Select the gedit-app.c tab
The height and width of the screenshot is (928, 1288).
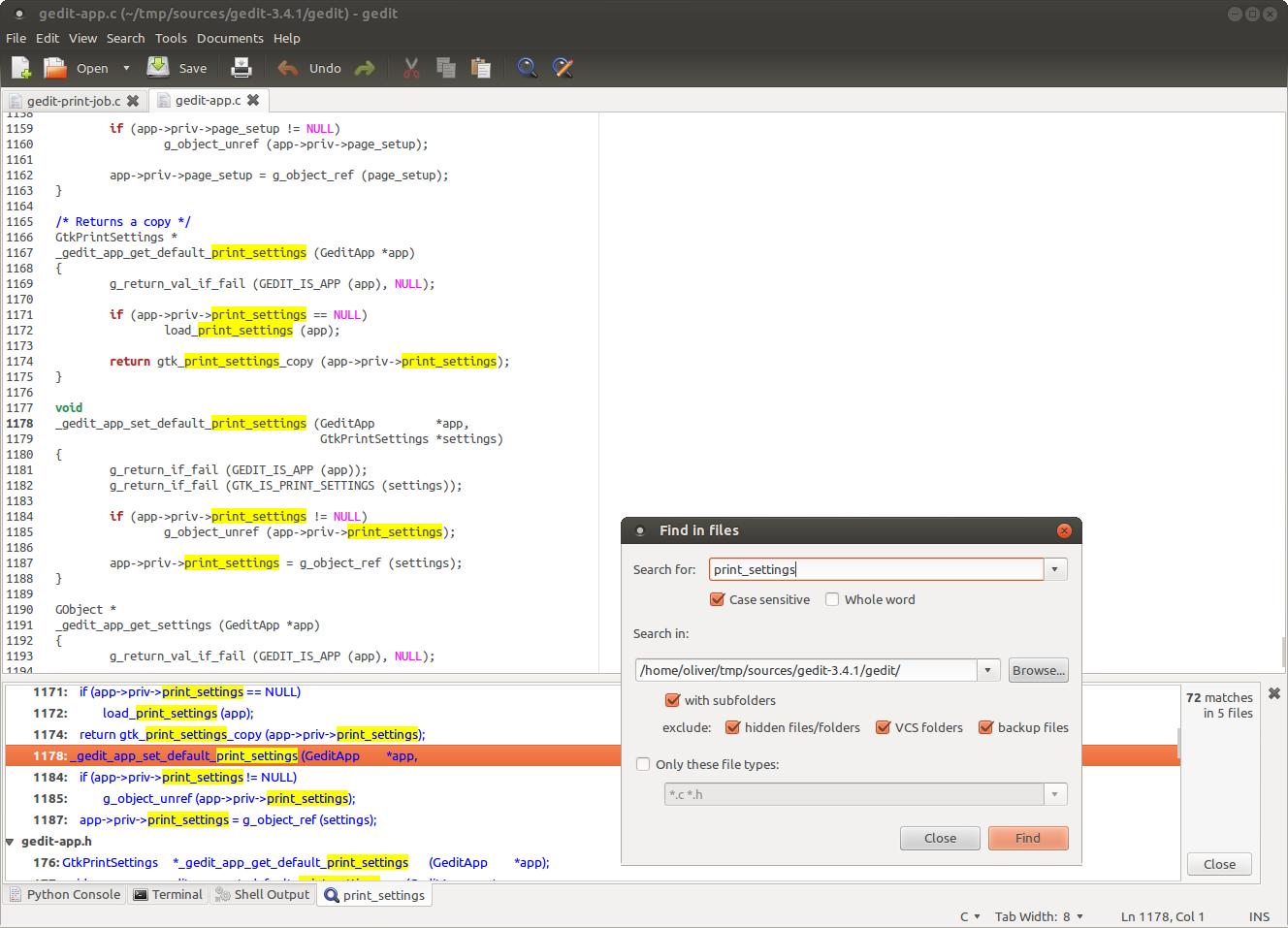click(x=208, y=100)
